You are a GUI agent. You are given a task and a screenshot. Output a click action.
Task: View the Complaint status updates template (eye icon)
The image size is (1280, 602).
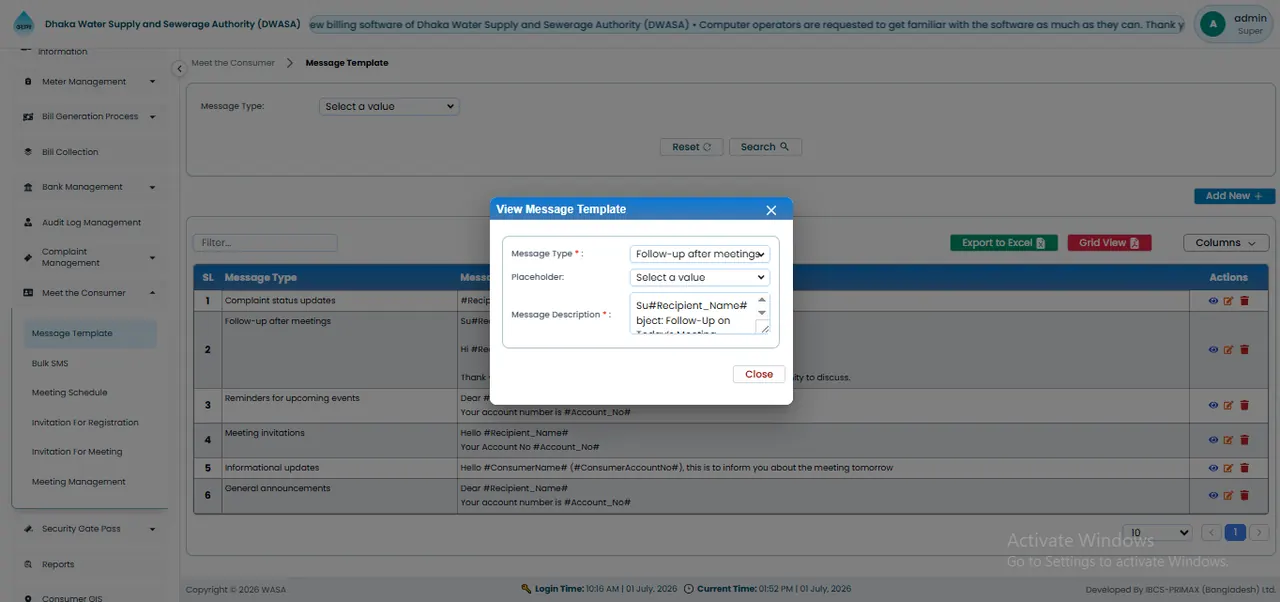[x=1213, y=300]
